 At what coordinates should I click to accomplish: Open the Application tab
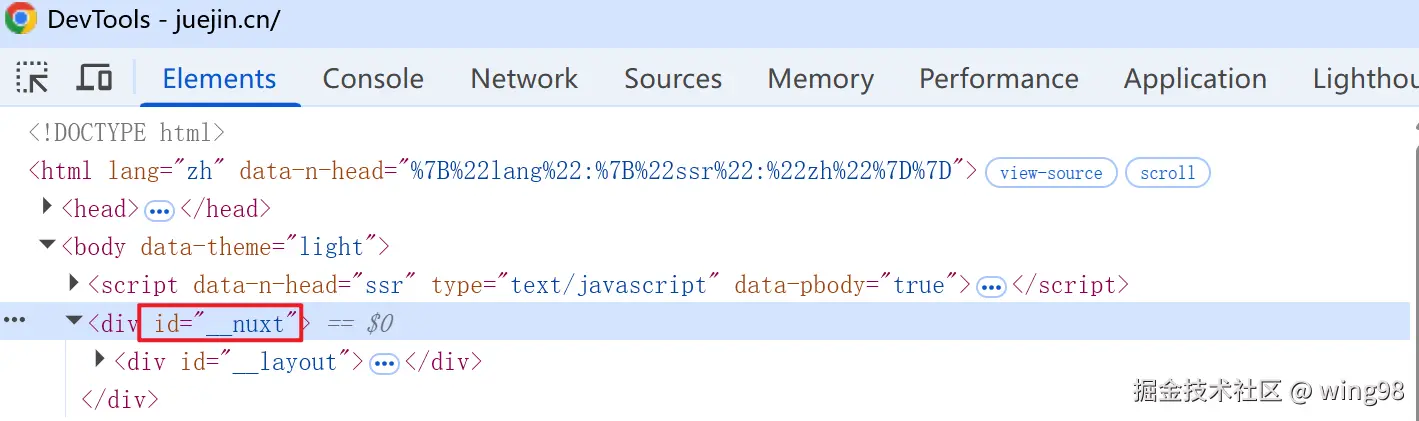point(1195,79)
